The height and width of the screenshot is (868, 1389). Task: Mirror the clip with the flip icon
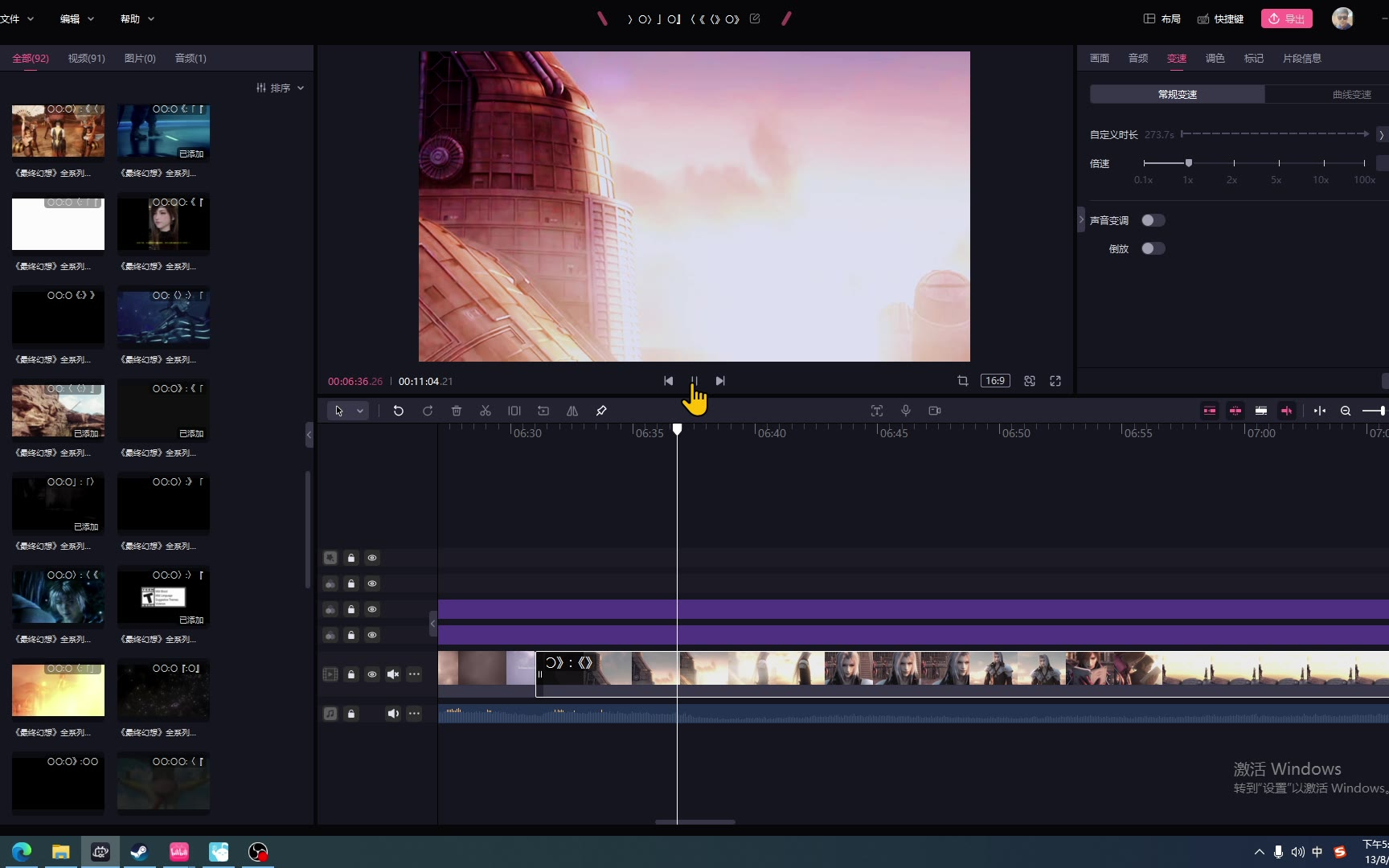(x=572, y=411)
